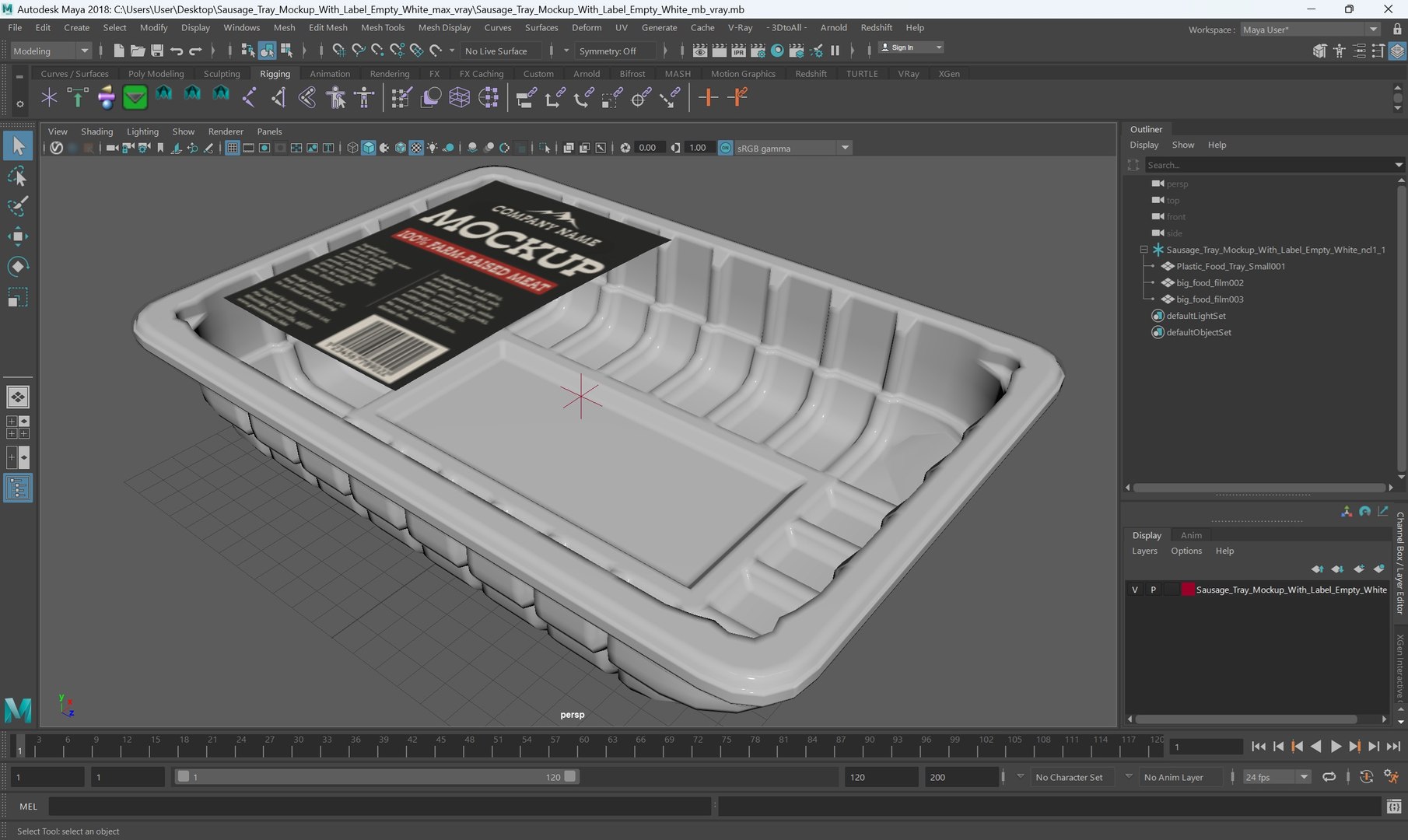Open the Modeling menu set dropdown
The height and width of the screenshot is (840, 1408).
(x=51, y=51)
